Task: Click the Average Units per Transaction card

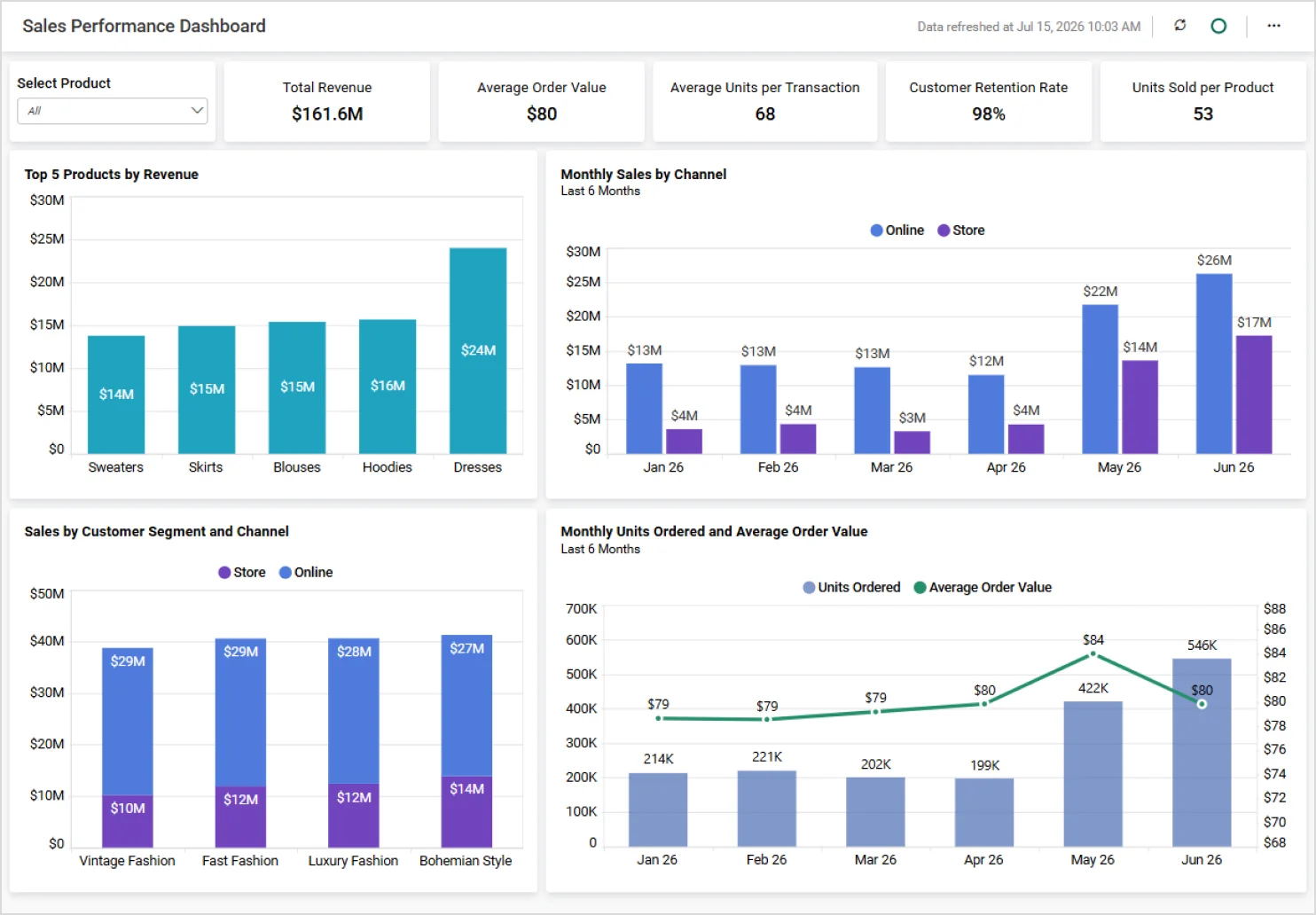Action: 765,101
